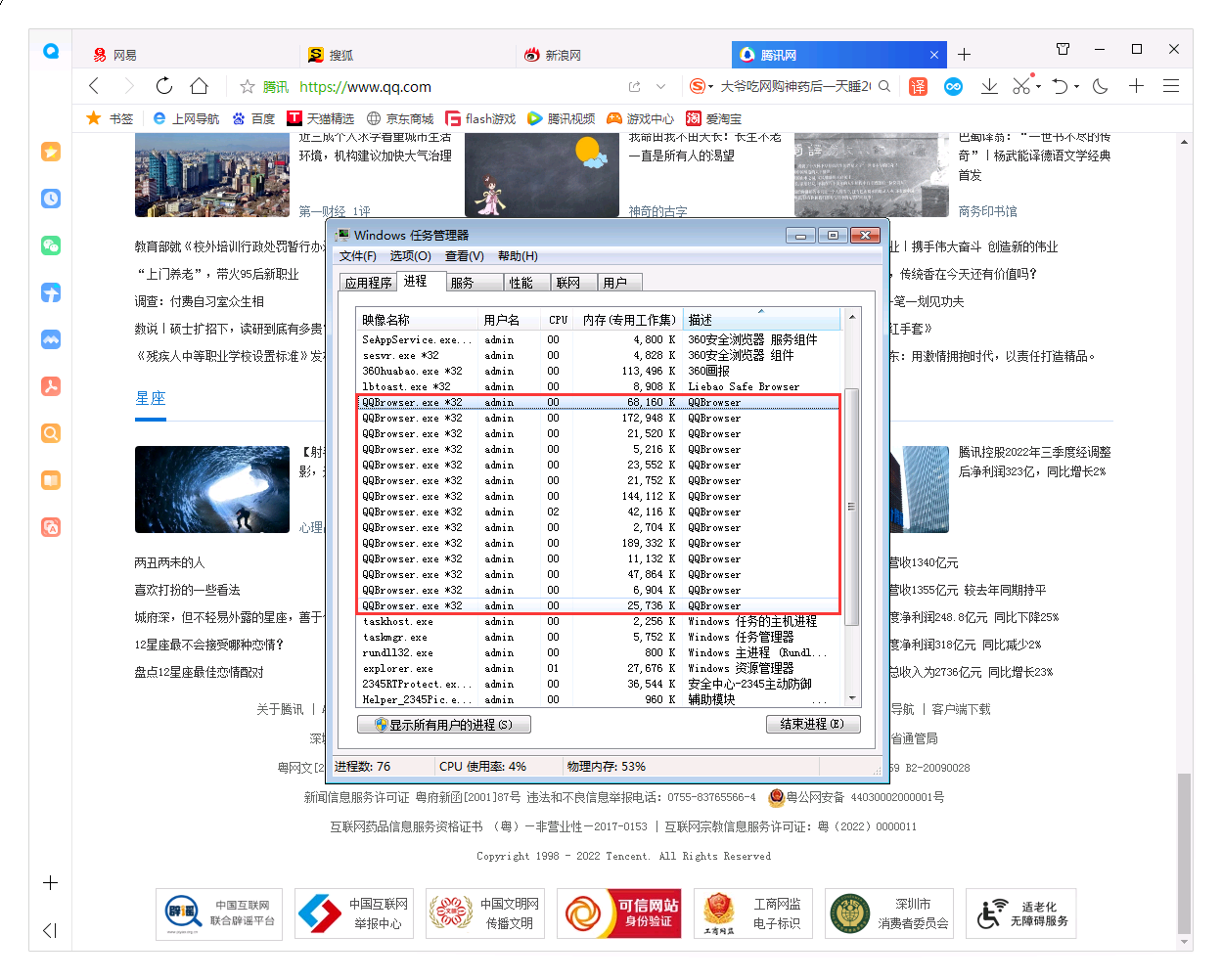Bookmark page with the star icon

[248, 87]
